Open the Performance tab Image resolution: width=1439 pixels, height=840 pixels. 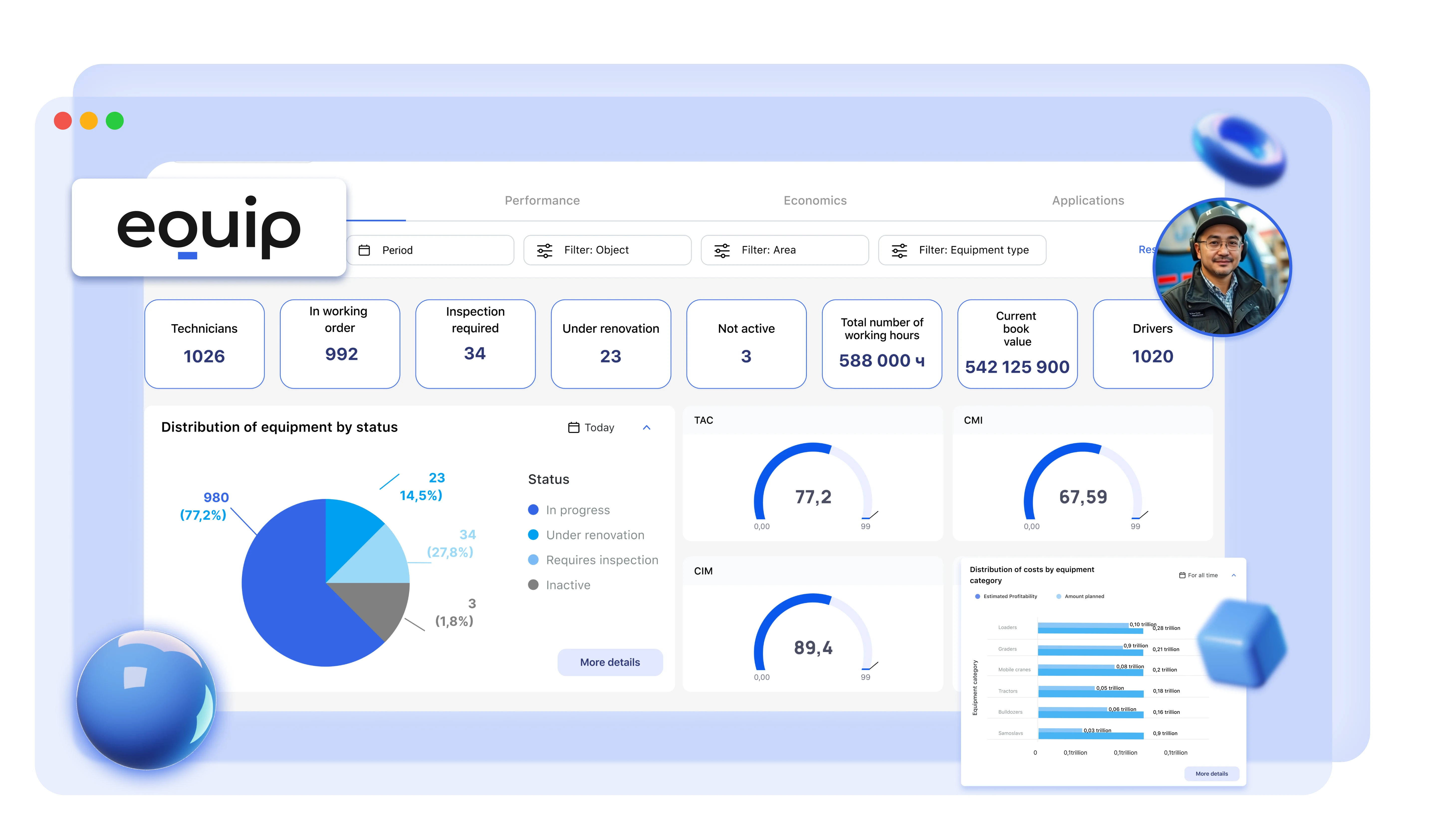[x=542, y=201]
